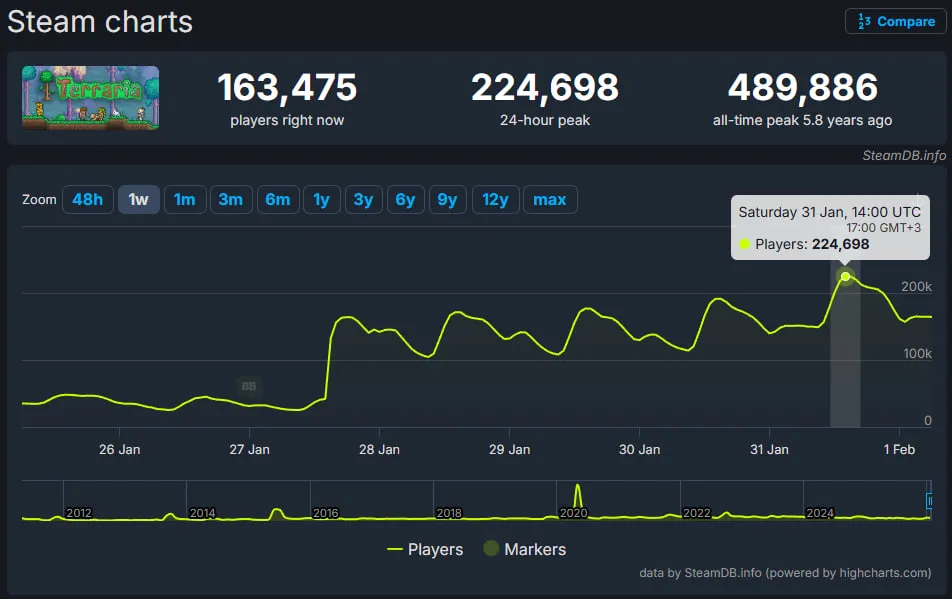952x599 pixels.
Task: Click the navigator range handle at right end
Action: coord(929,501)
